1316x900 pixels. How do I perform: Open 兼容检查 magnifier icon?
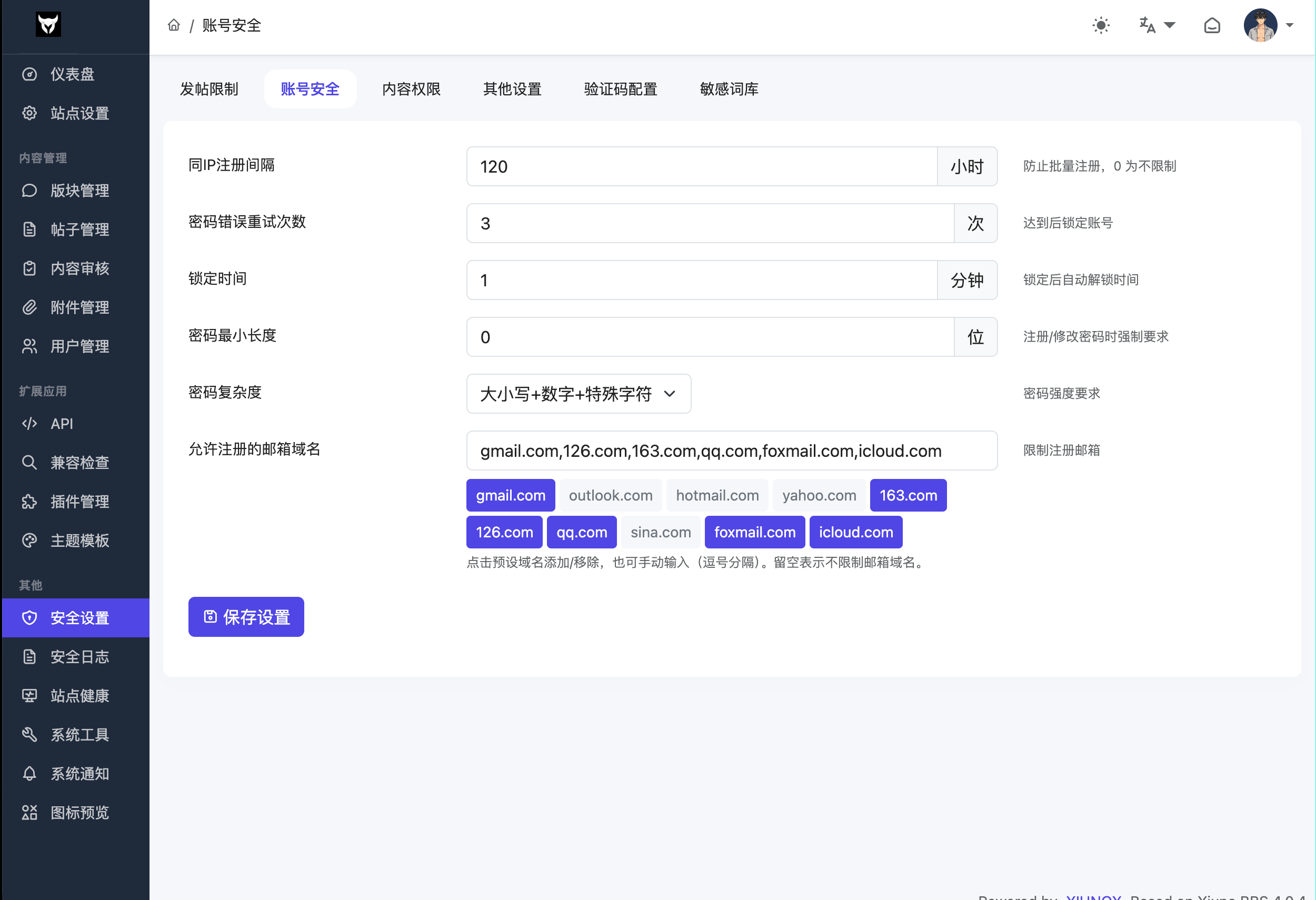[x=29, y=463]
